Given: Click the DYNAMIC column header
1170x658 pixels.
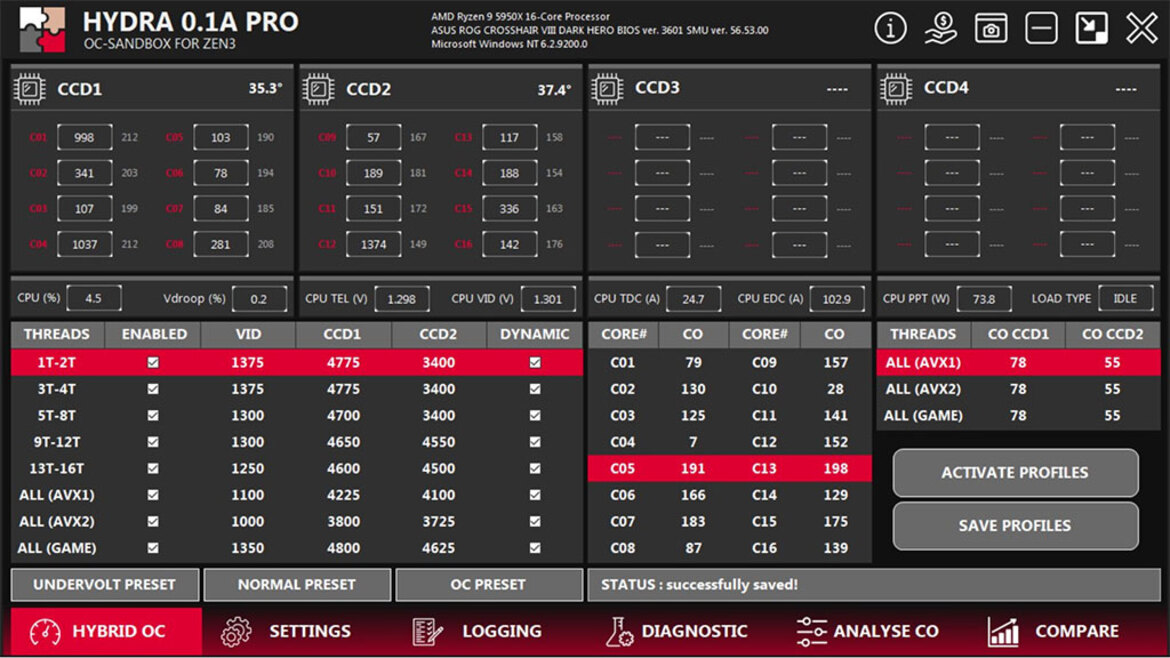Looking at the screenshot, I should [x=534, y=334].
